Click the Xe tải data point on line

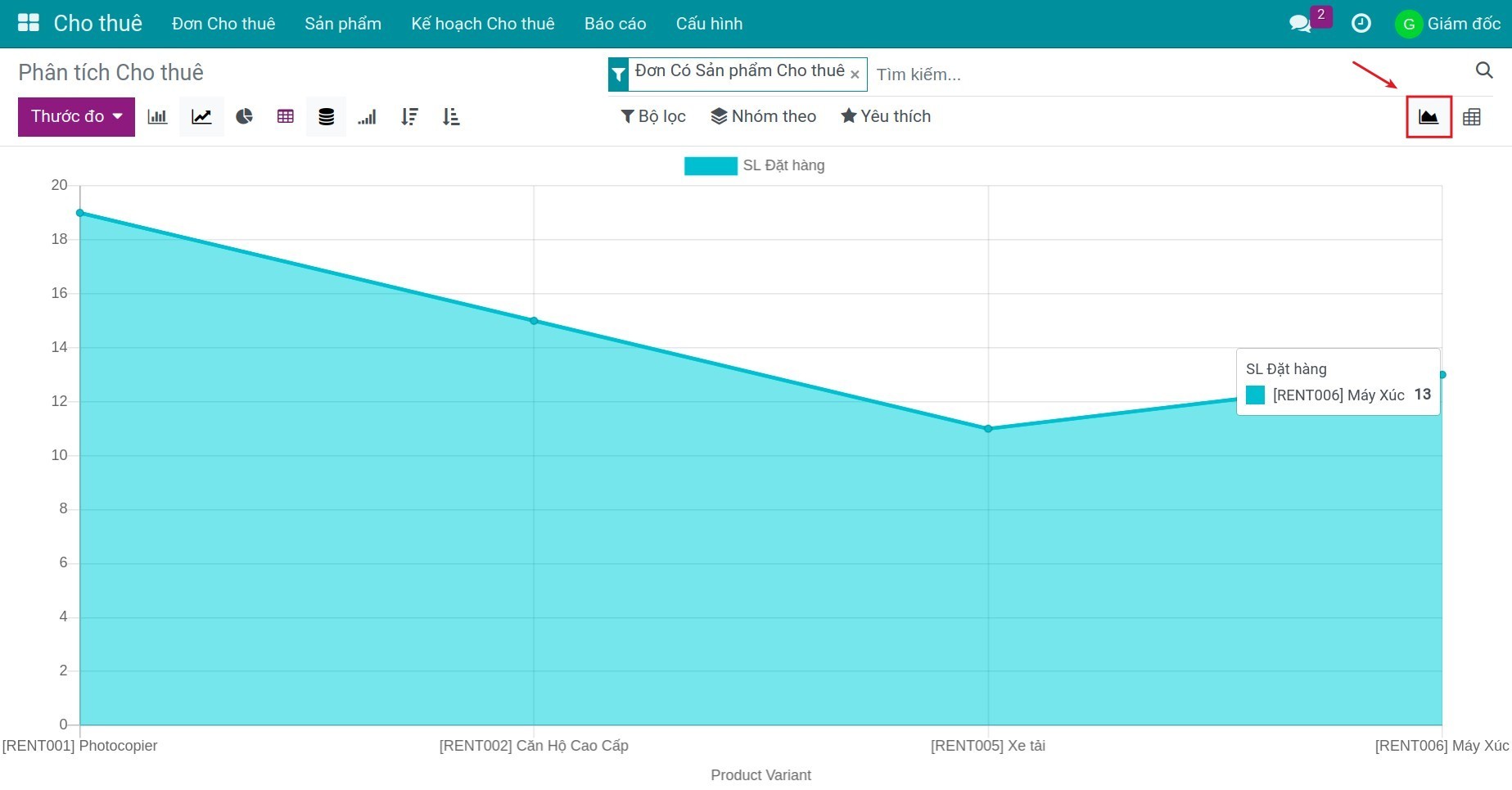[988, 429]
